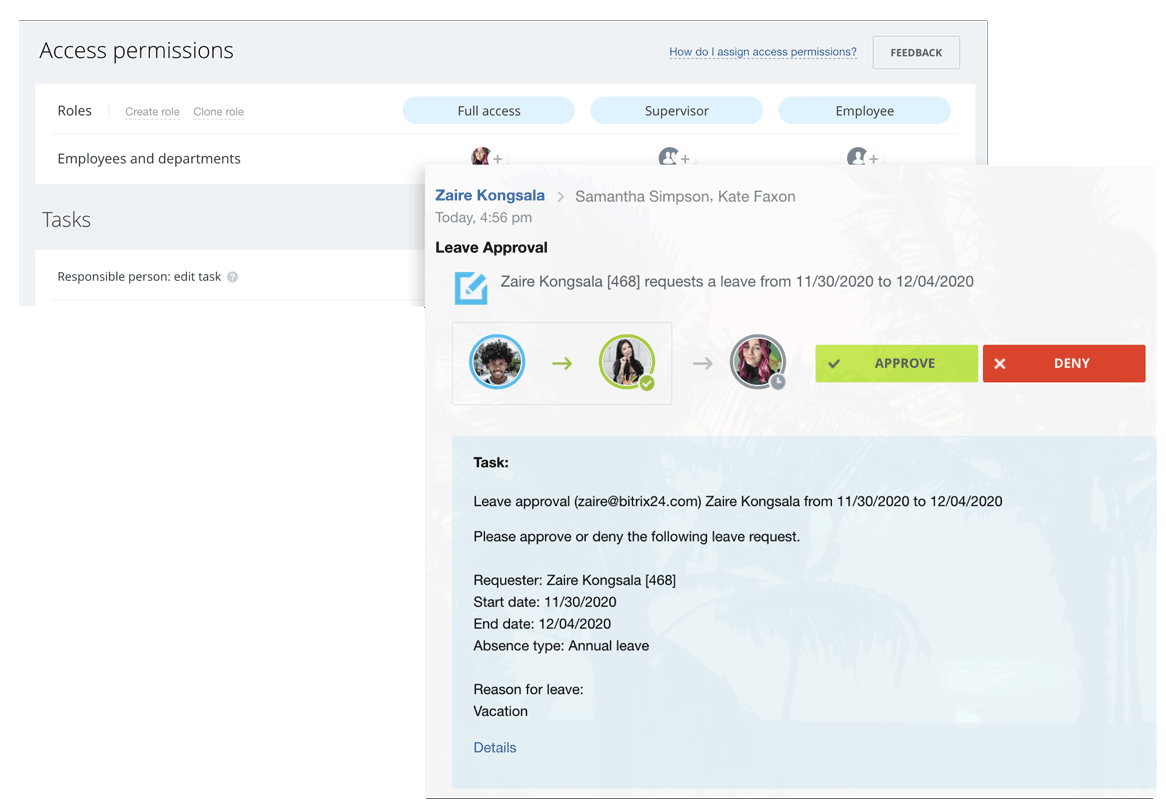Open 'How do I assign access permissions?' help

pos(762,52)
